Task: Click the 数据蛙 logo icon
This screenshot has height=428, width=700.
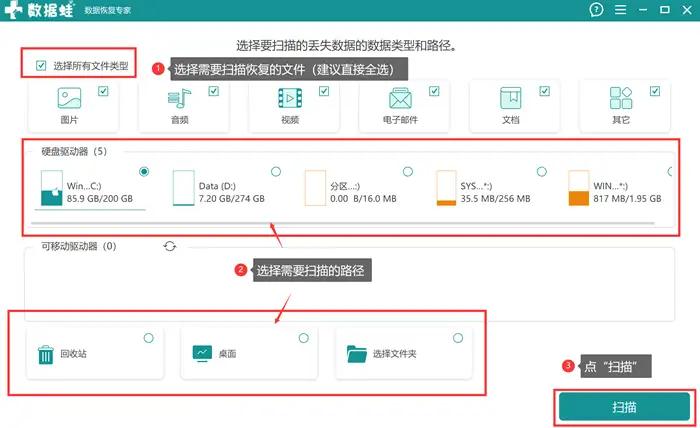Action: pos(13,10)
